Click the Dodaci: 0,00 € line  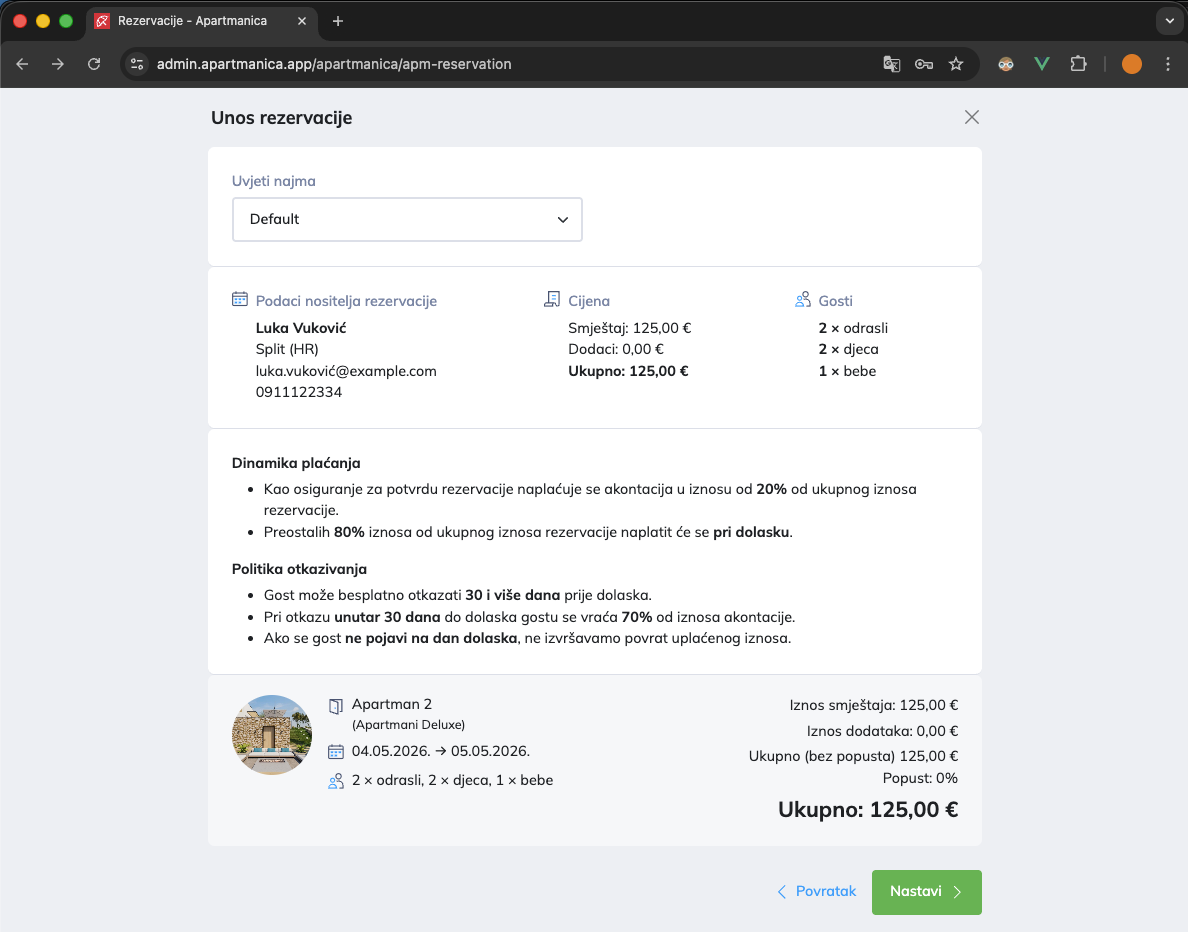616,349
